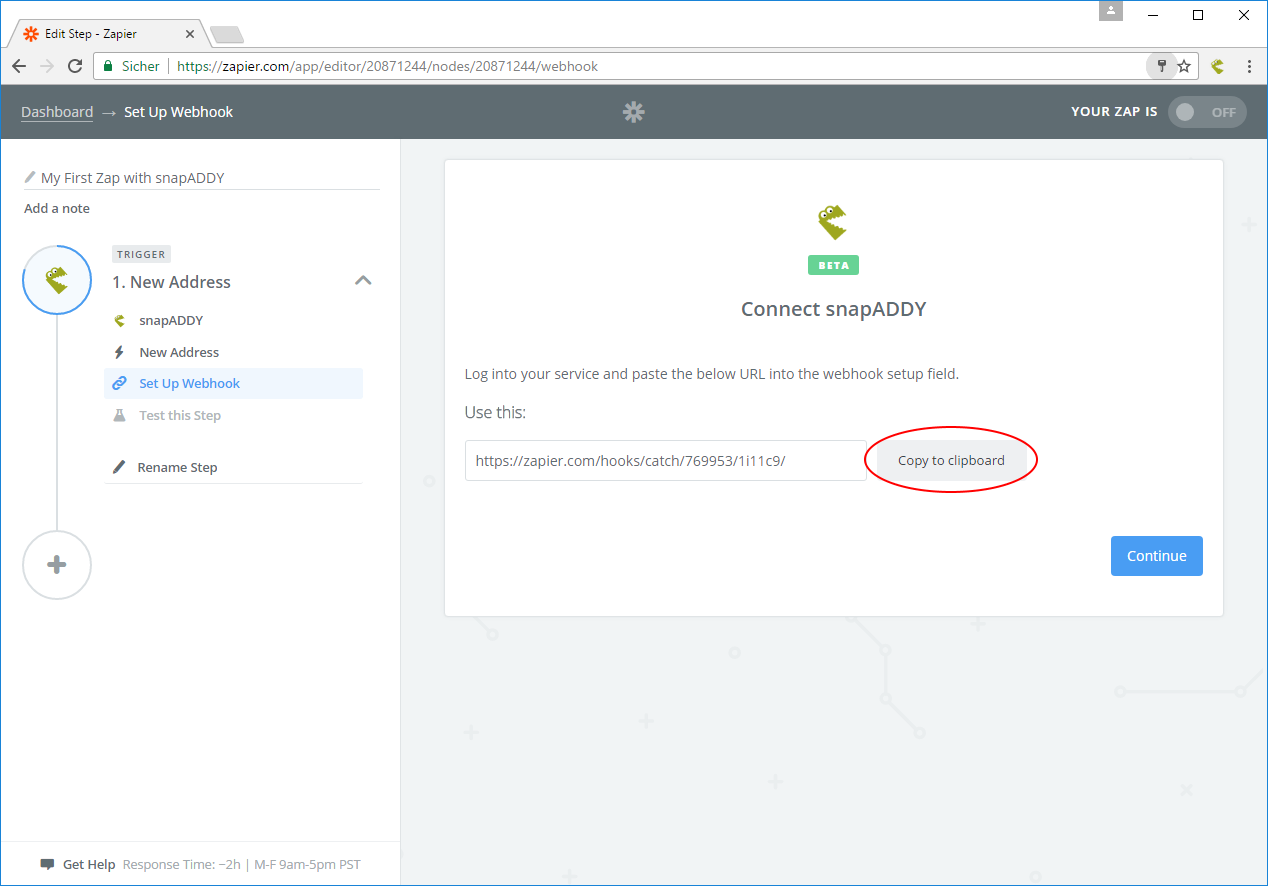
Task: Click the TRIGGER label
Action: [x=141, y=254]
